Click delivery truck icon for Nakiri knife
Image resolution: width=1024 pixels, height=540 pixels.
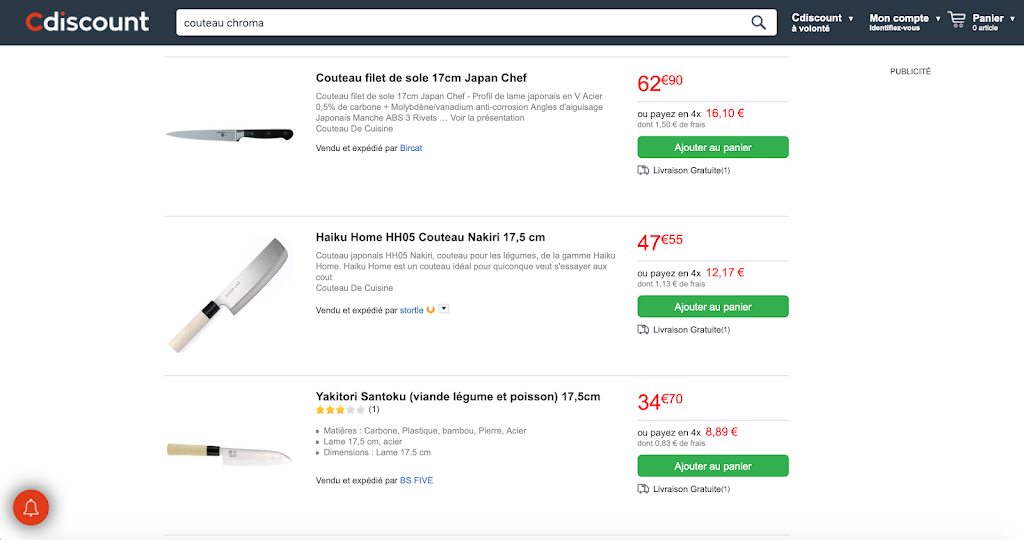pos(643,329)
